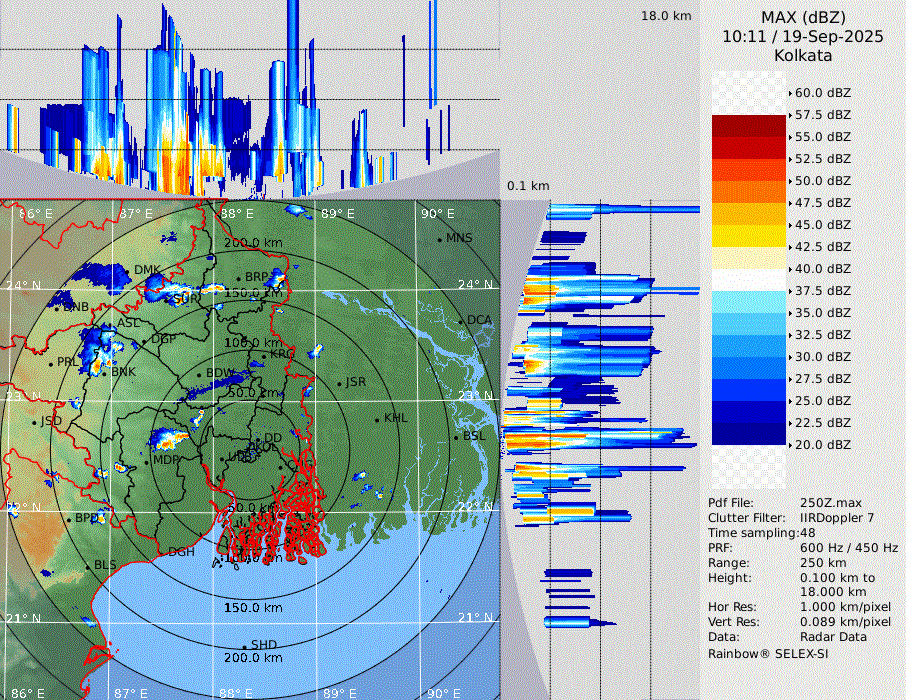Select the MDP station dot
Image resolution: width=906 pixels, height=700 pixels.
148,461
